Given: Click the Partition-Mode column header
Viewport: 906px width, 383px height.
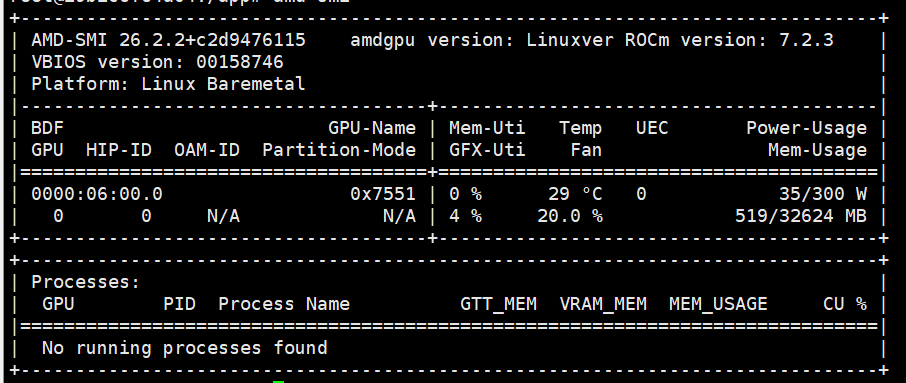Looking at the screenshot, I should (339, 150).
